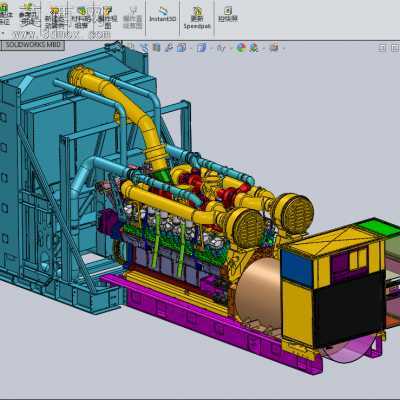Toggle Instant3D mode
The image size is (400, 400).
162,15
